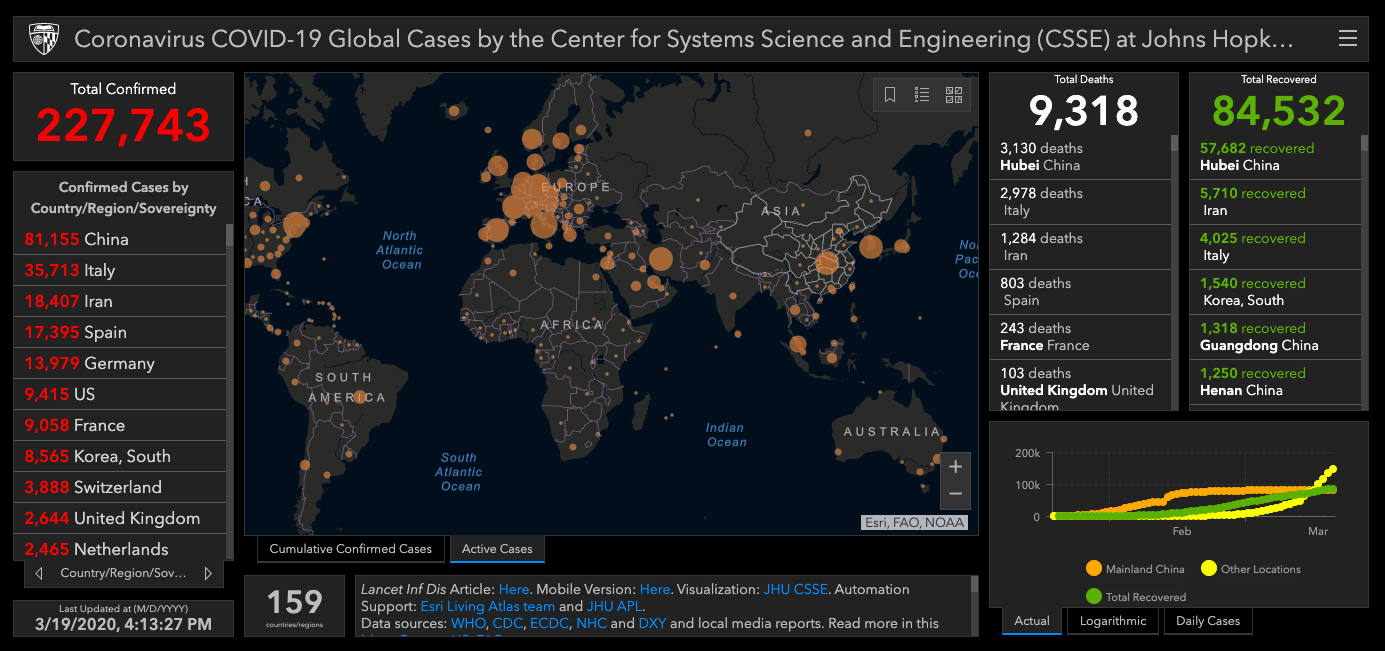Click the 57,682 recovered Hubei China row
Viewport: 1385px width, 651px height.
(x=1275, y=157)
